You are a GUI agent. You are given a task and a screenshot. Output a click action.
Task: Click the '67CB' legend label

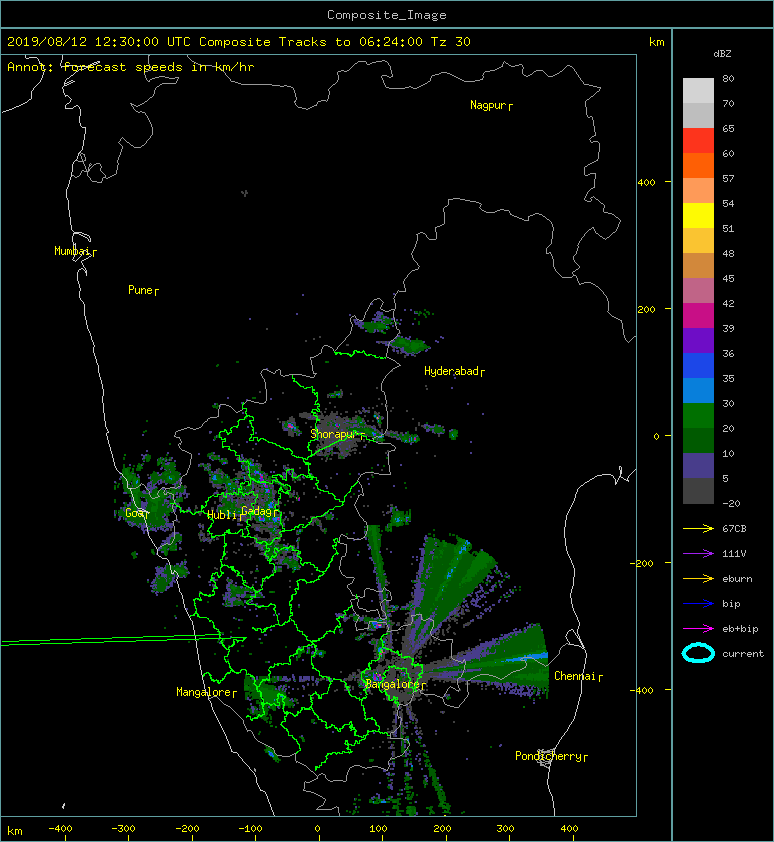(x=734, y=529)
